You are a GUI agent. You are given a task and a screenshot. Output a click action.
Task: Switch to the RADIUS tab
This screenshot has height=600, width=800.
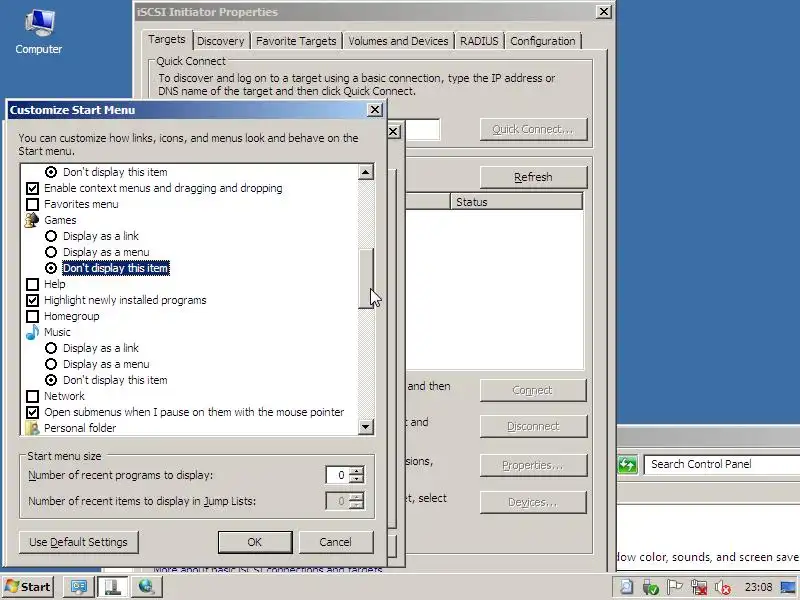[x=479, y=41]
